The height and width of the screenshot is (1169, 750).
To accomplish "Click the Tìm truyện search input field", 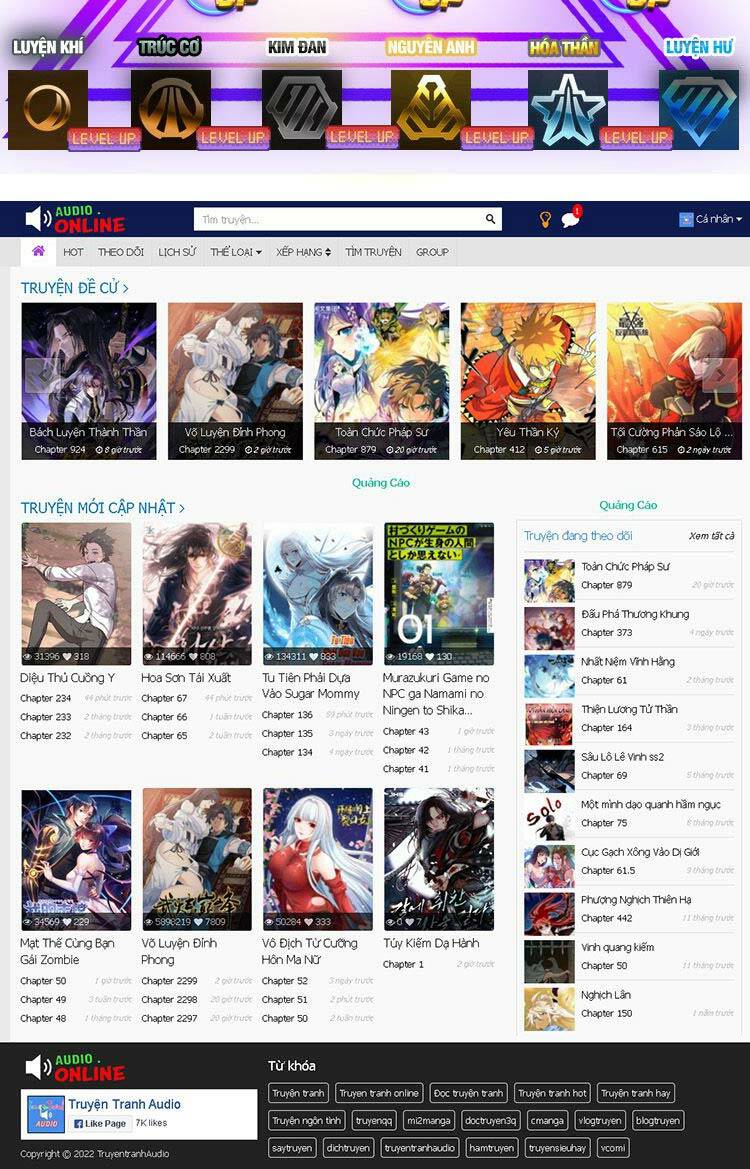I will point(338,219).
